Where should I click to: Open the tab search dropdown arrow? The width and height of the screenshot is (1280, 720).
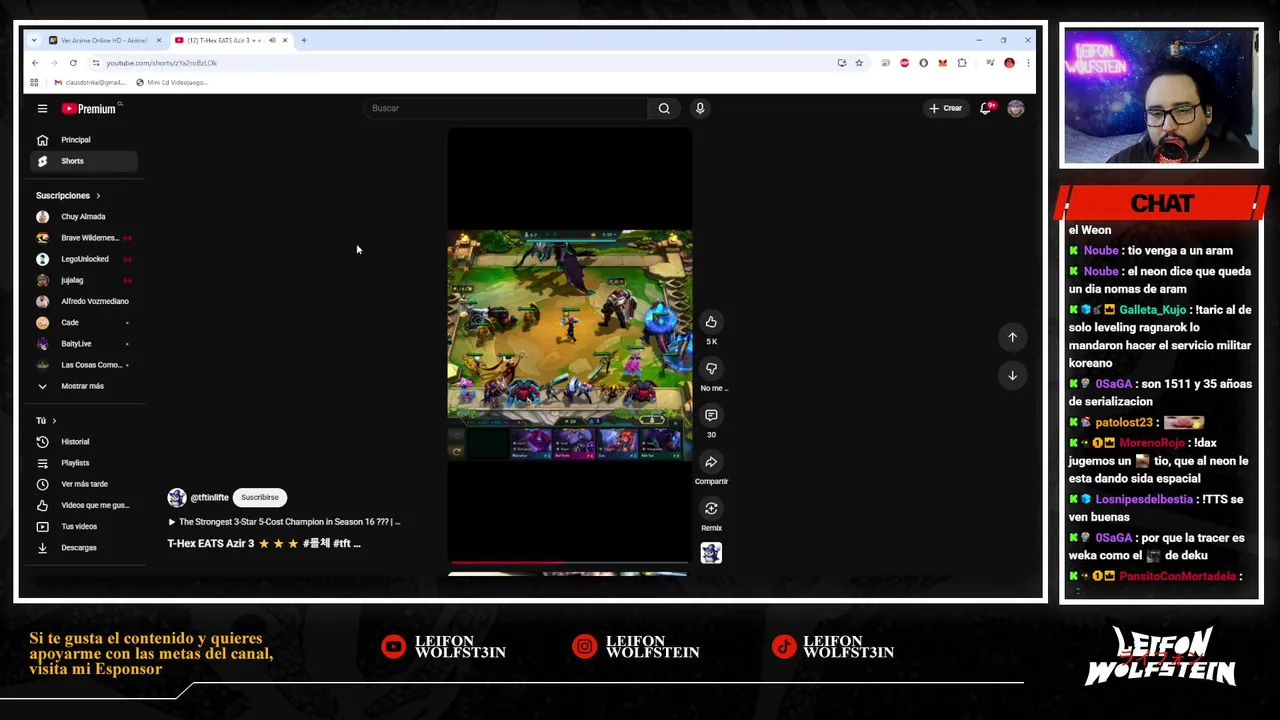pos(34,40)
